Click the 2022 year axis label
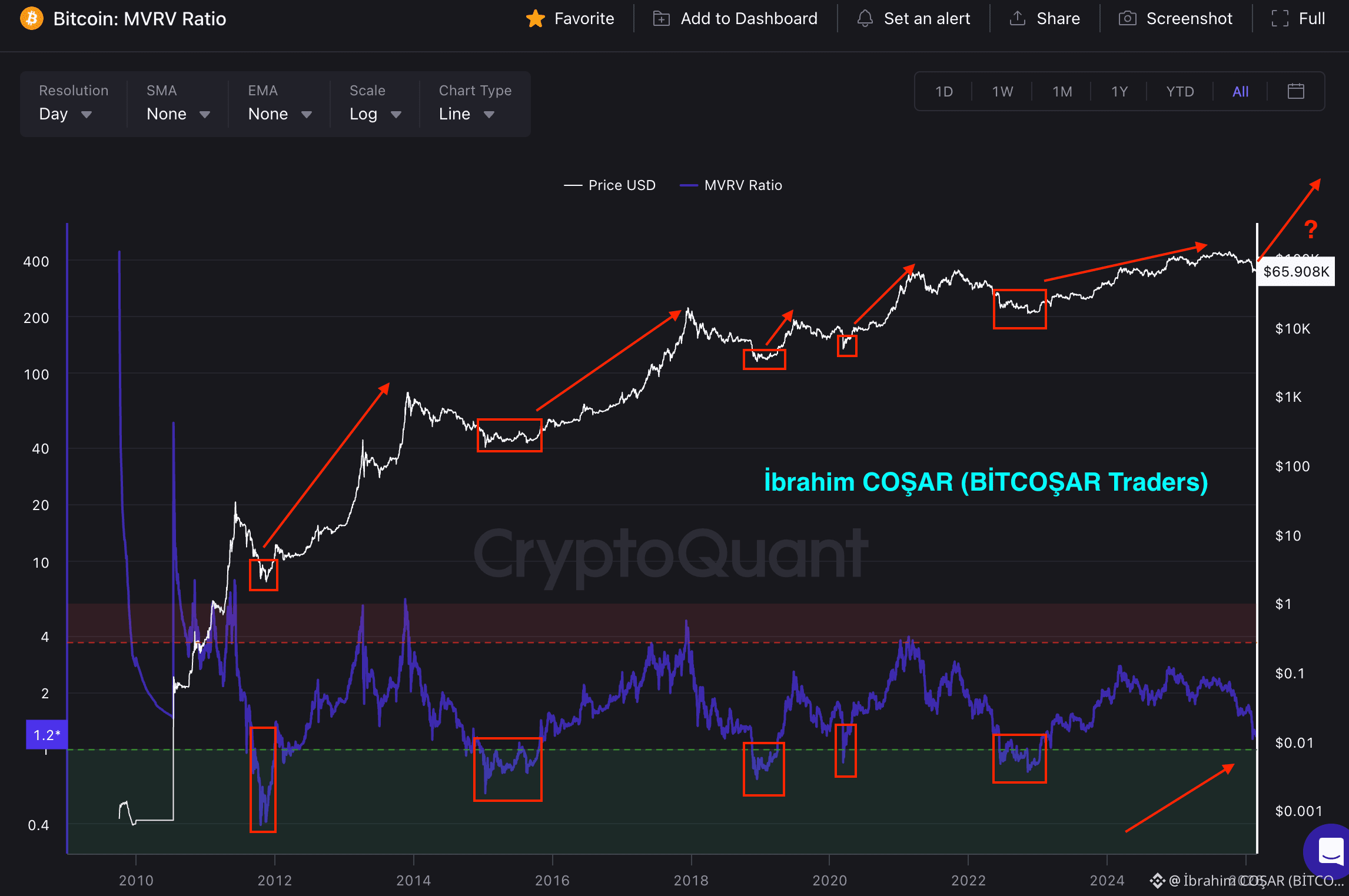 point(969,881)
